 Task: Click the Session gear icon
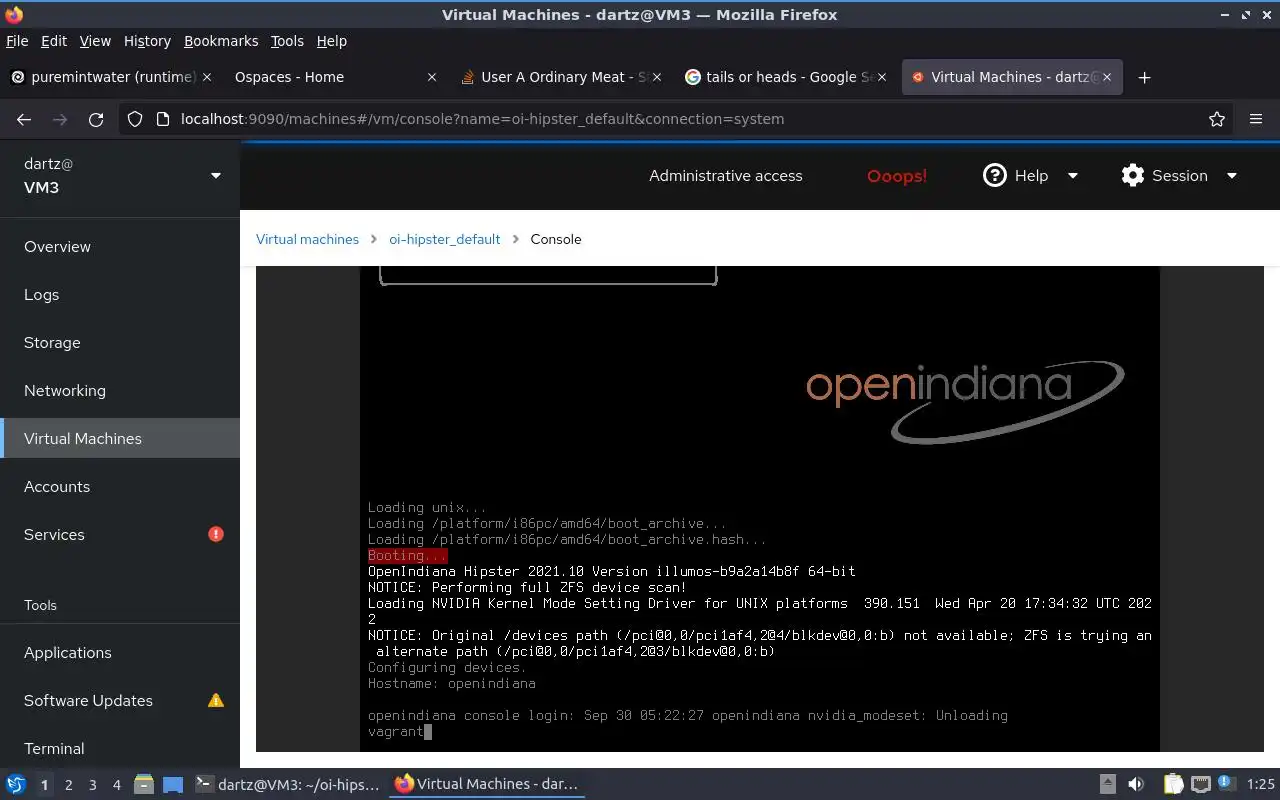1132,175
